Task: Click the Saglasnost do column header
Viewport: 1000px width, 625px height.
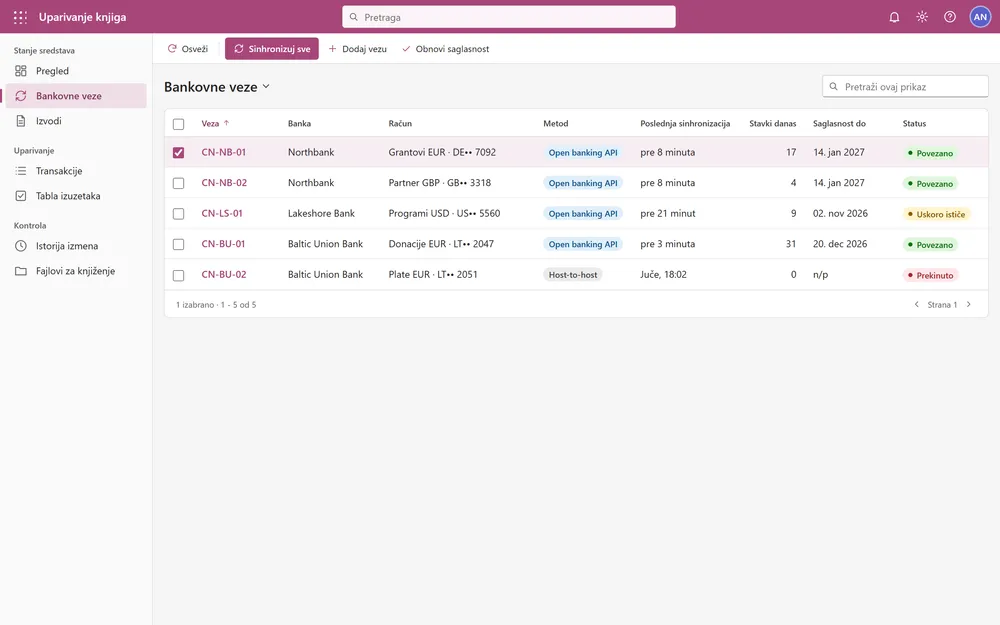Action: [839, 123]
